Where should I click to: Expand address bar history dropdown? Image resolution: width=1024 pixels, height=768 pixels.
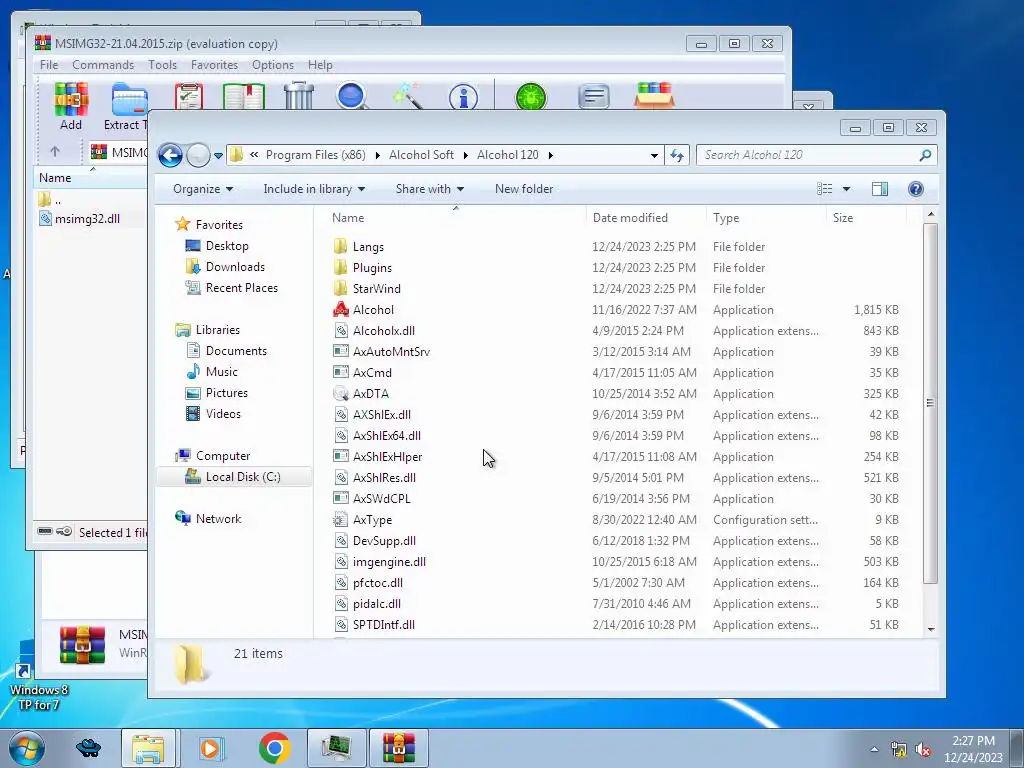pyautogui.click(x=654, y=155)
